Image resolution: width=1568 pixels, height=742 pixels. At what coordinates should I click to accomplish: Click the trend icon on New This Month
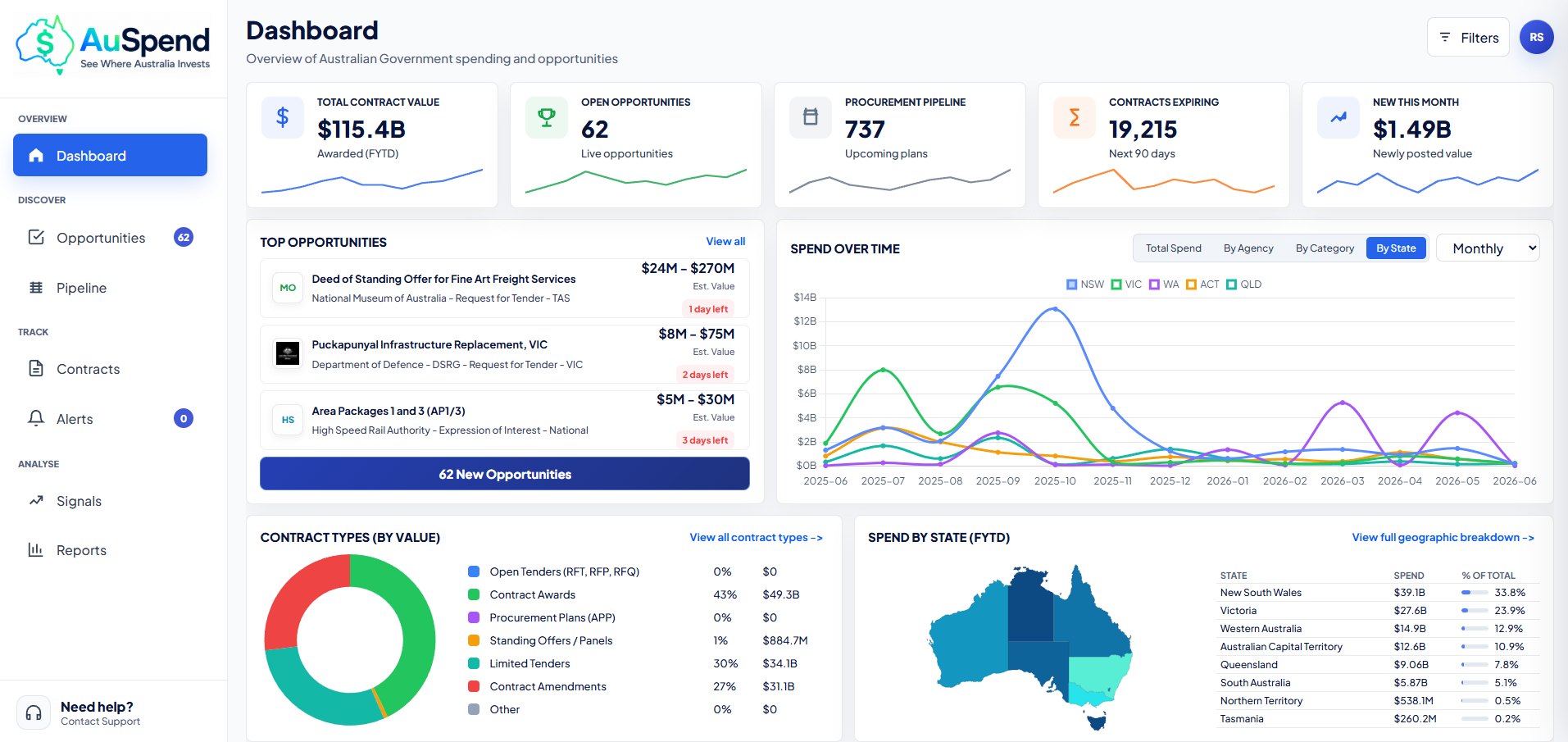pyautogui.click(x=1338, y=117)
